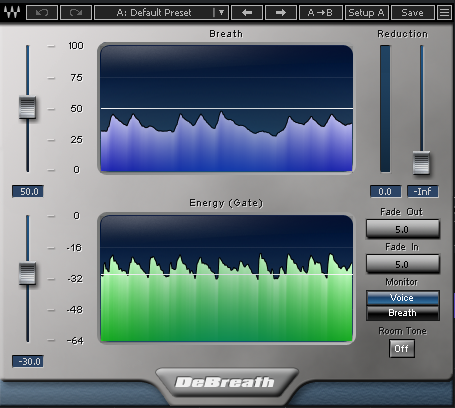This screenshot has width=455, height=408.
Task: Load next preset with right arrow
Action: [281, 13]
